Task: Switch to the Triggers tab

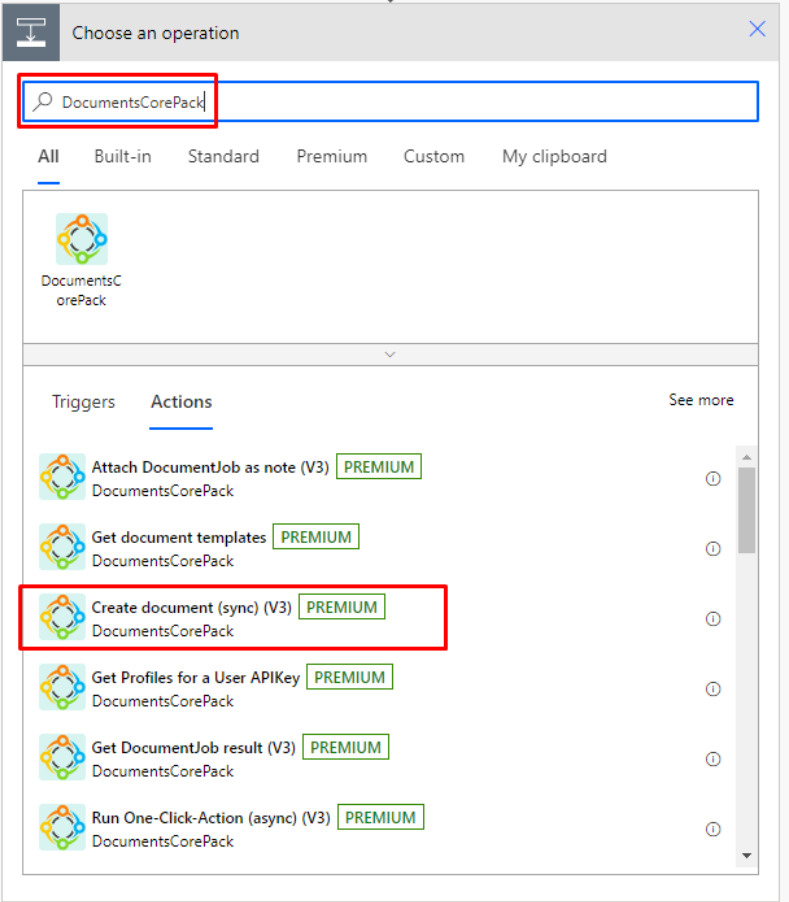Action: (x=83, y=402)
